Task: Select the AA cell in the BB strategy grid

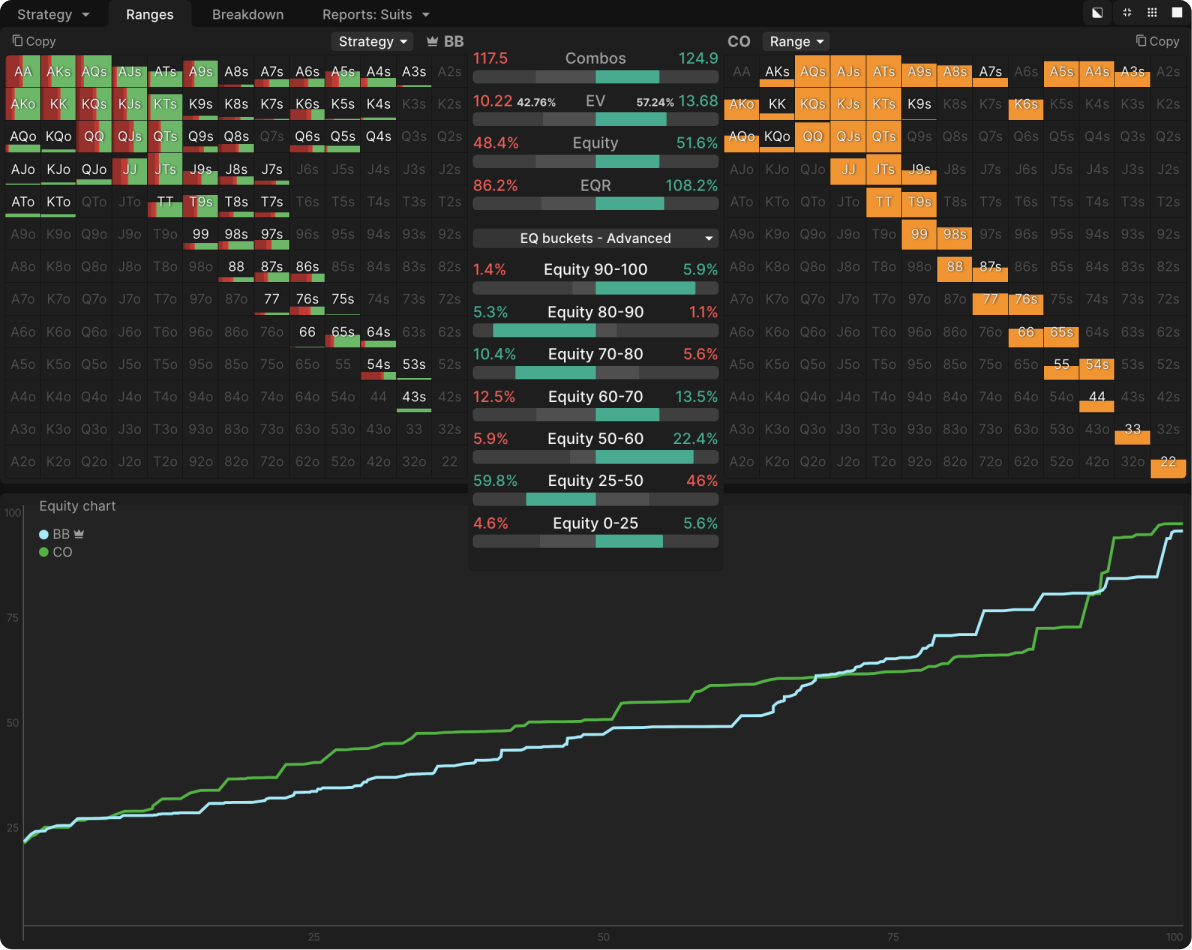Action: click(23, 71)
